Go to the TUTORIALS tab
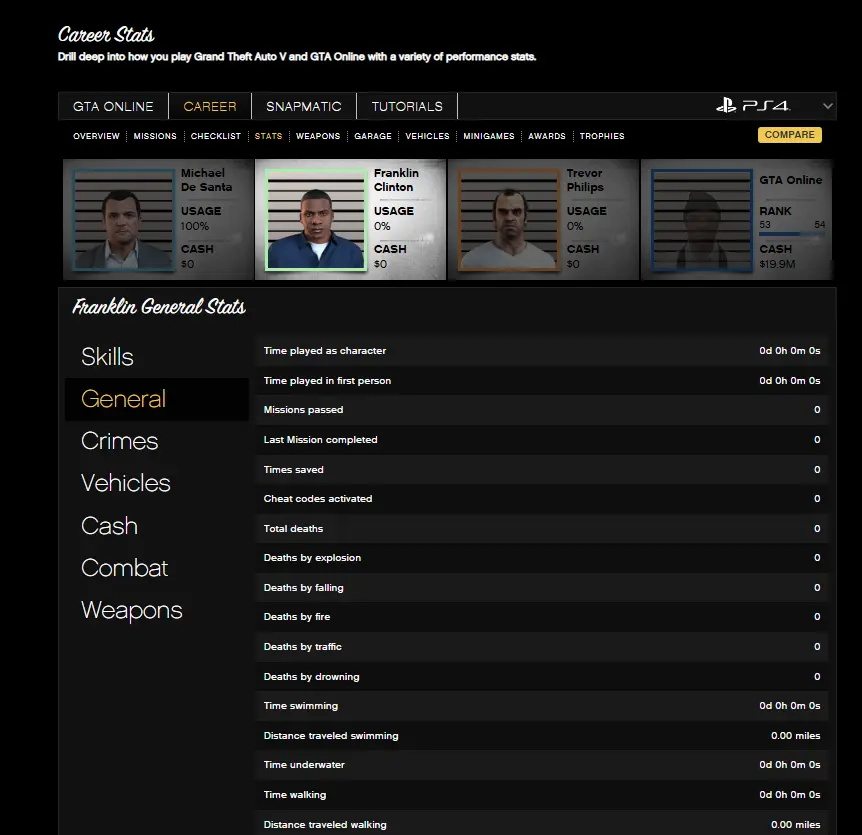This screenshot has height=835, width=862. (407, 106)
